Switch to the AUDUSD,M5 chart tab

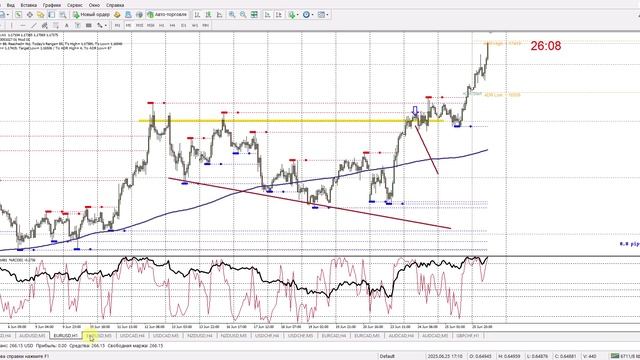pos(32,336)
